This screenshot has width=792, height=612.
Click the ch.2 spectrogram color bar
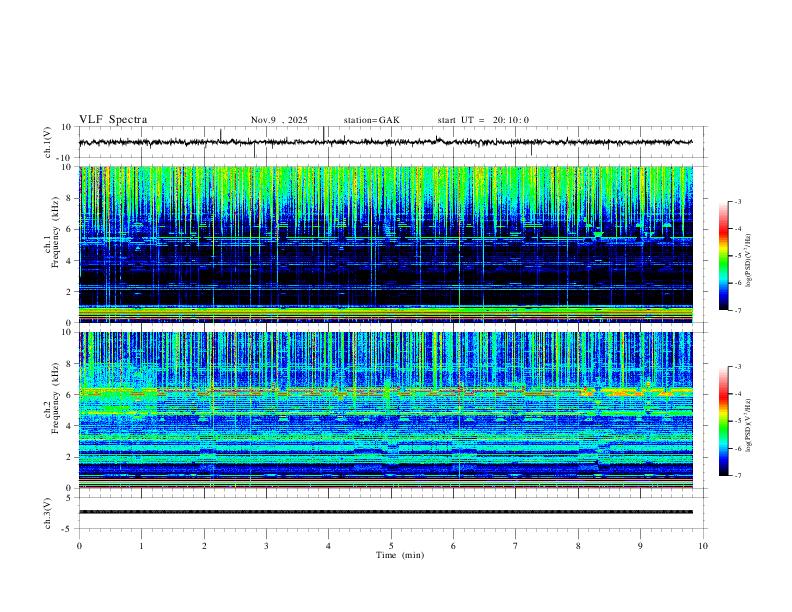(724, 421)
